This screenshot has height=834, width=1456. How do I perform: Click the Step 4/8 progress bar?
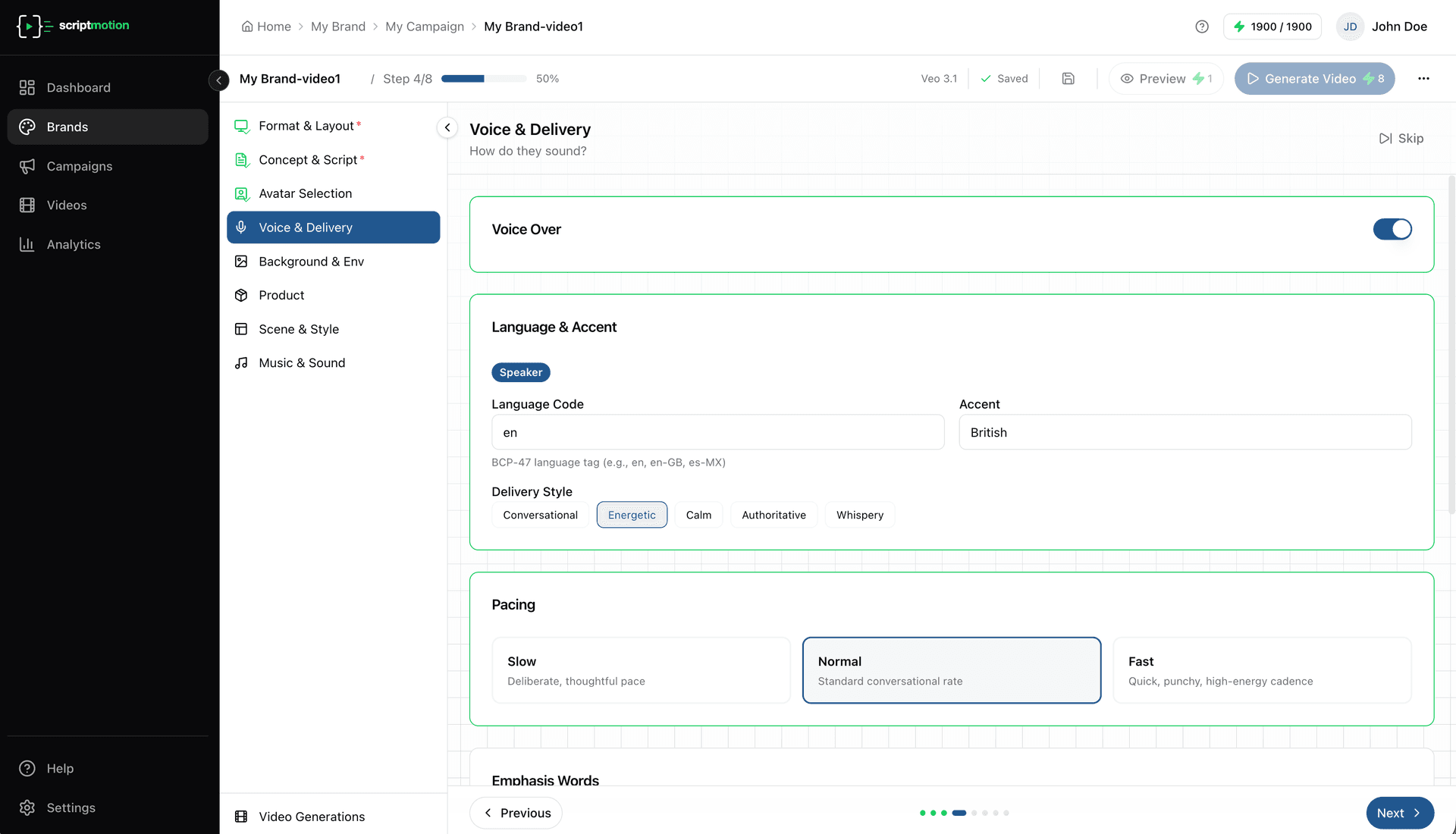[x=483, y=78]
